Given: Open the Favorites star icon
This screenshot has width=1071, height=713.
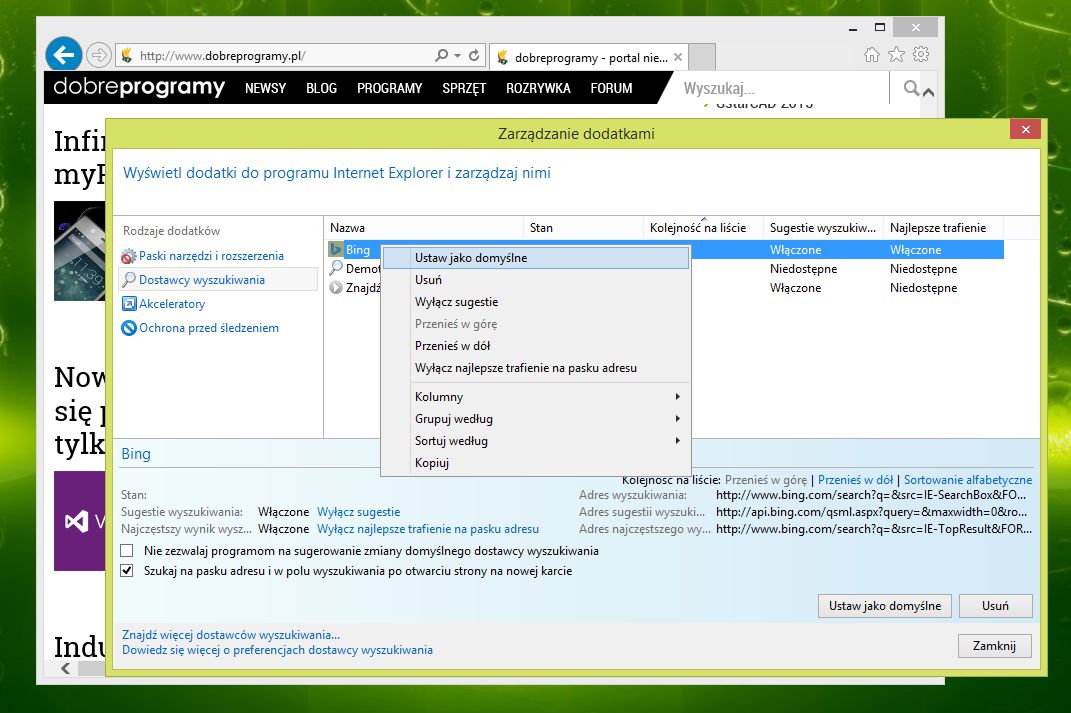Looking at the screenshot, I should tap(896, 55).
